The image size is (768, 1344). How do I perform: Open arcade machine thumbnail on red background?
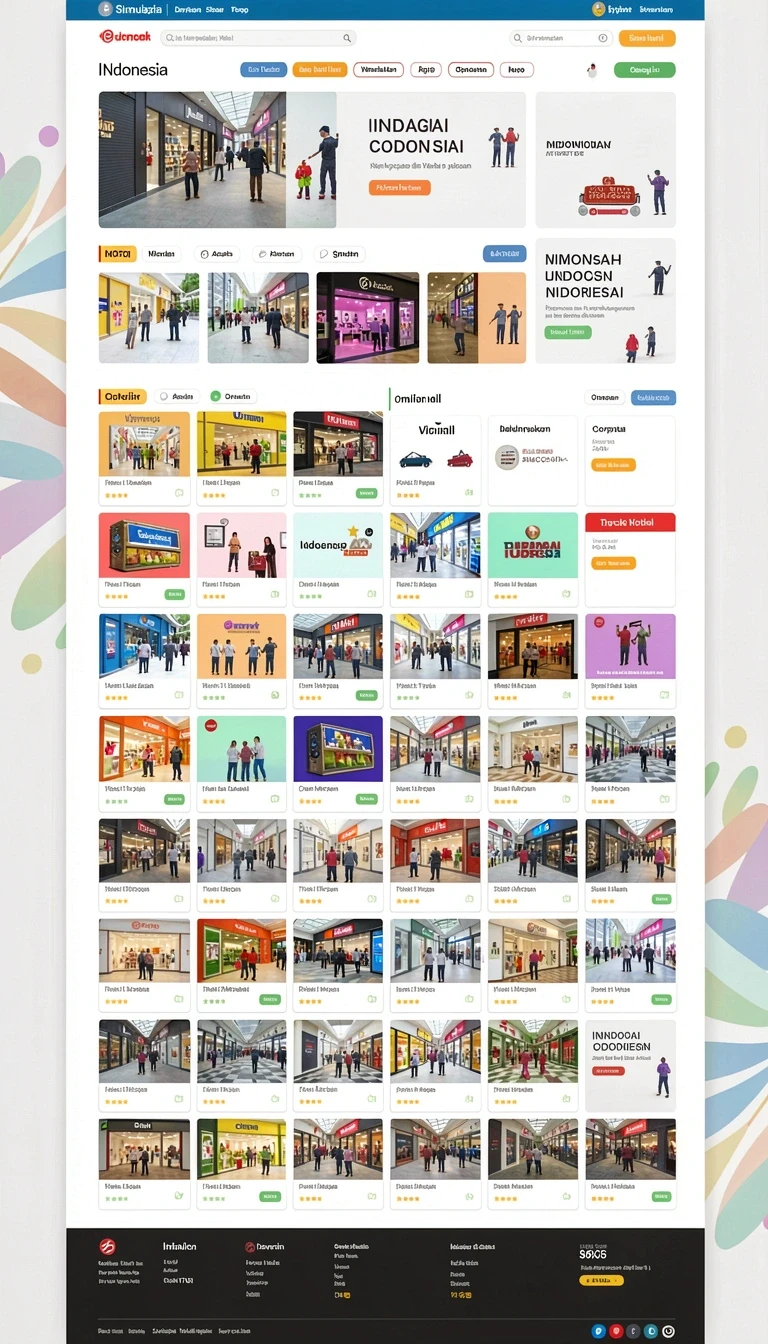pyautogui.click(x=144, y=545)
